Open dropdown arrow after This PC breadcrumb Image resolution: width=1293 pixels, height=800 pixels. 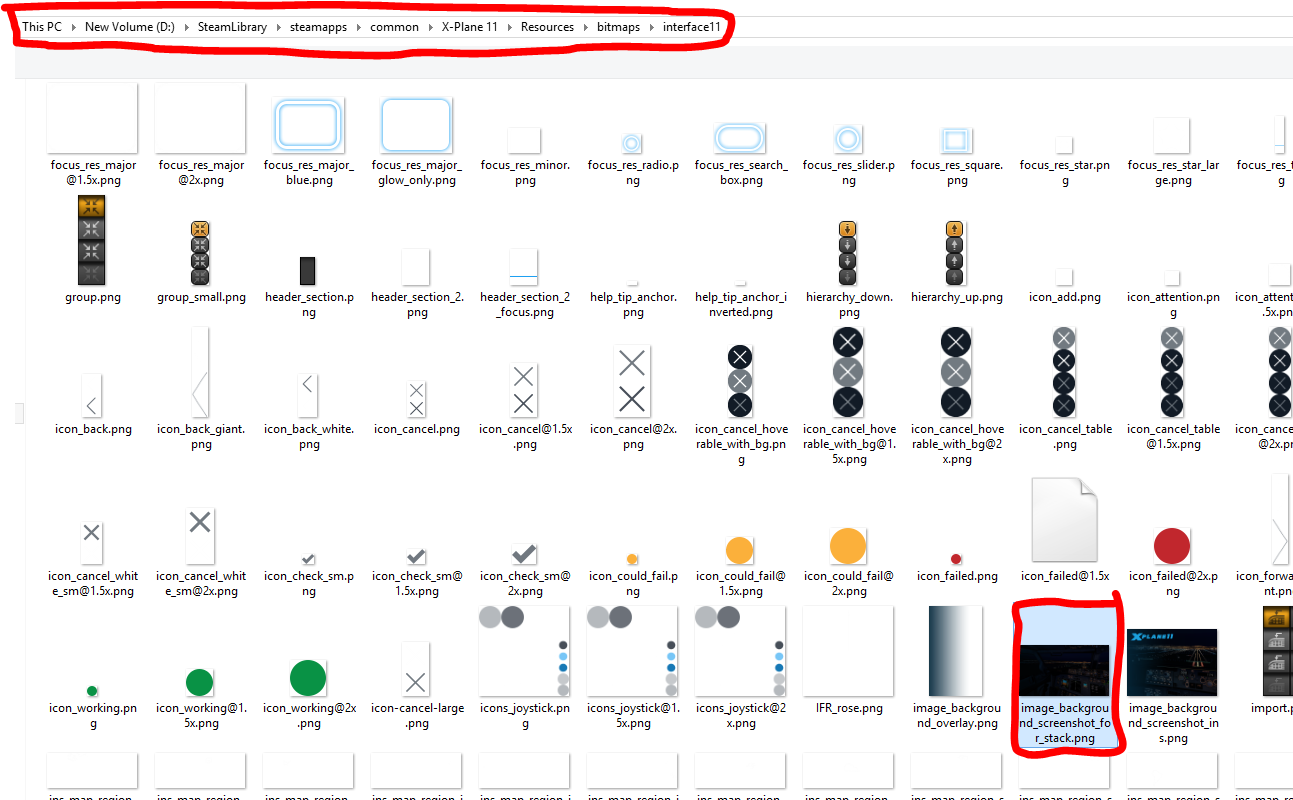[x=73, y=27]
